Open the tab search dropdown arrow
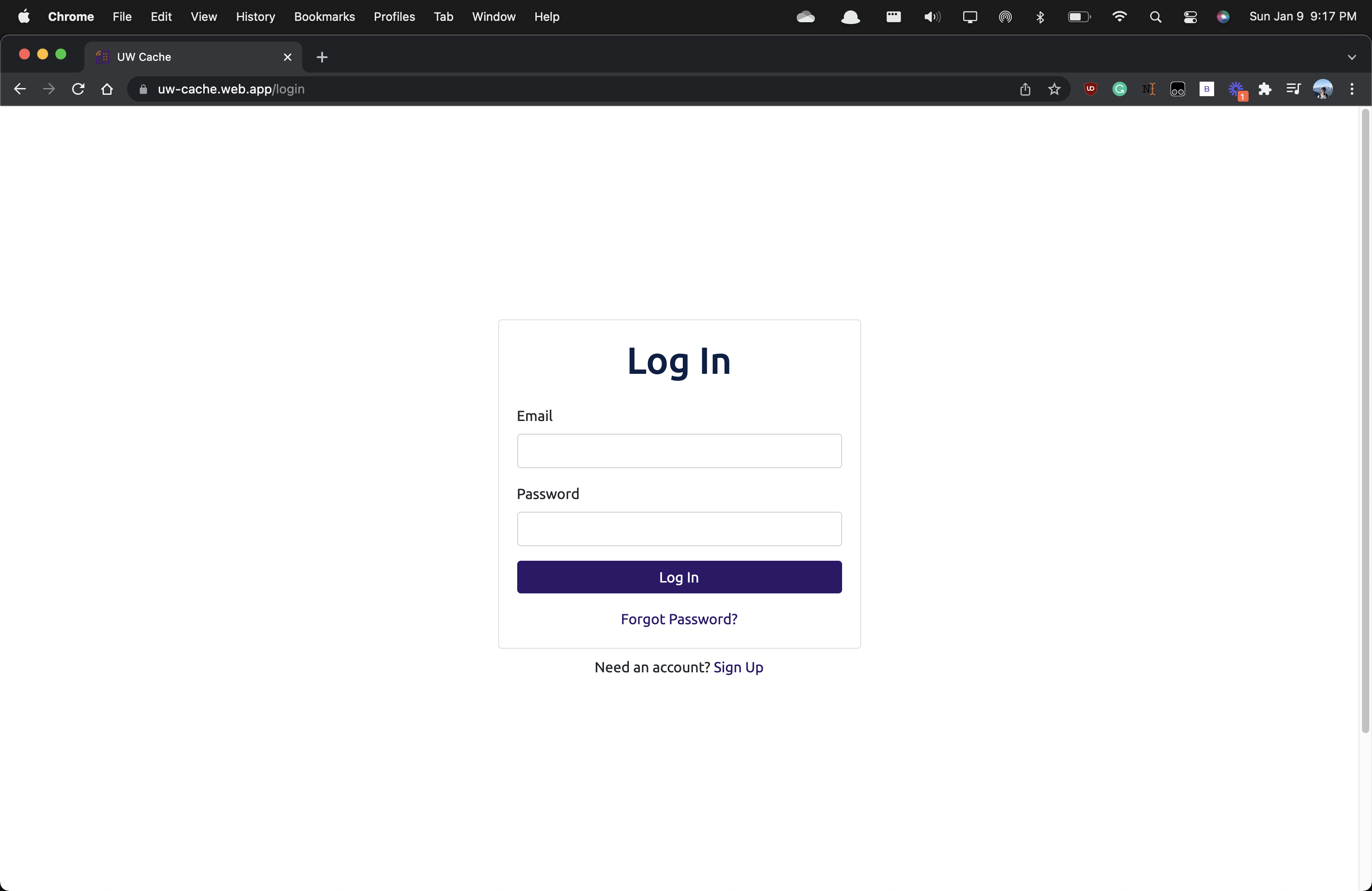Image resolution: width=1372 pixels, height=891 pixels. [x=1351, y=56]
